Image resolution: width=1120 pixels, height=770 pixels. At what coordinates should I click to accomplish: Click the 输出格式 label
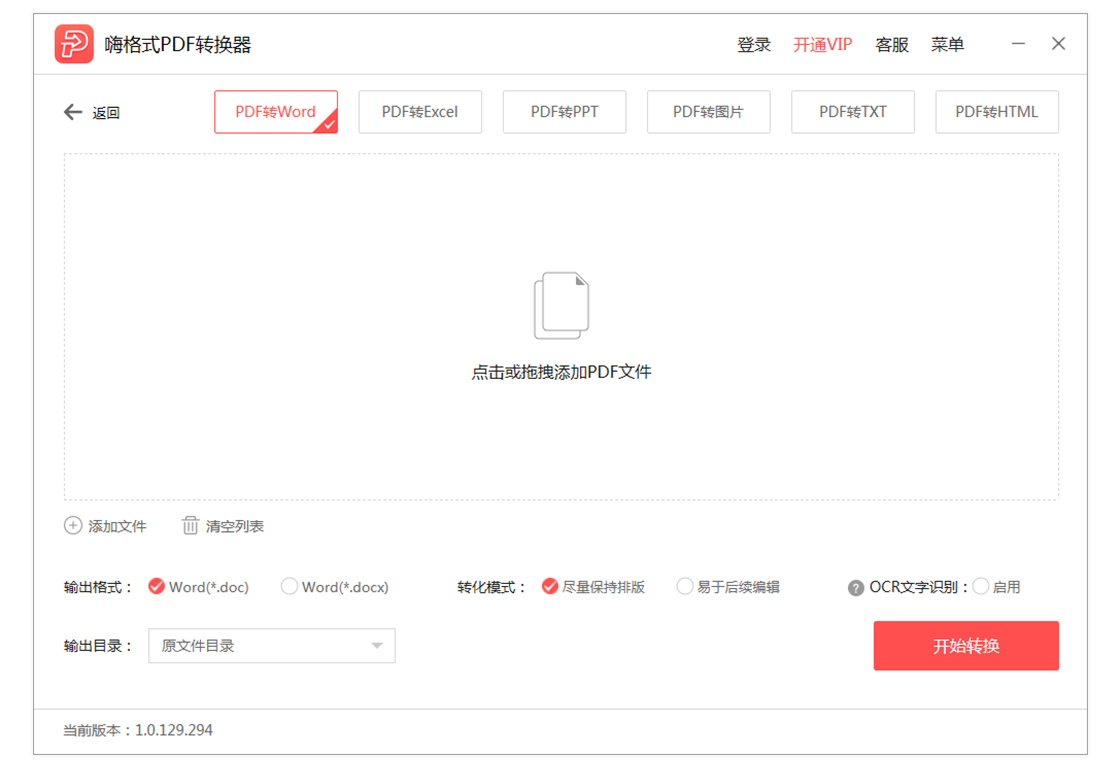point(99,587)
